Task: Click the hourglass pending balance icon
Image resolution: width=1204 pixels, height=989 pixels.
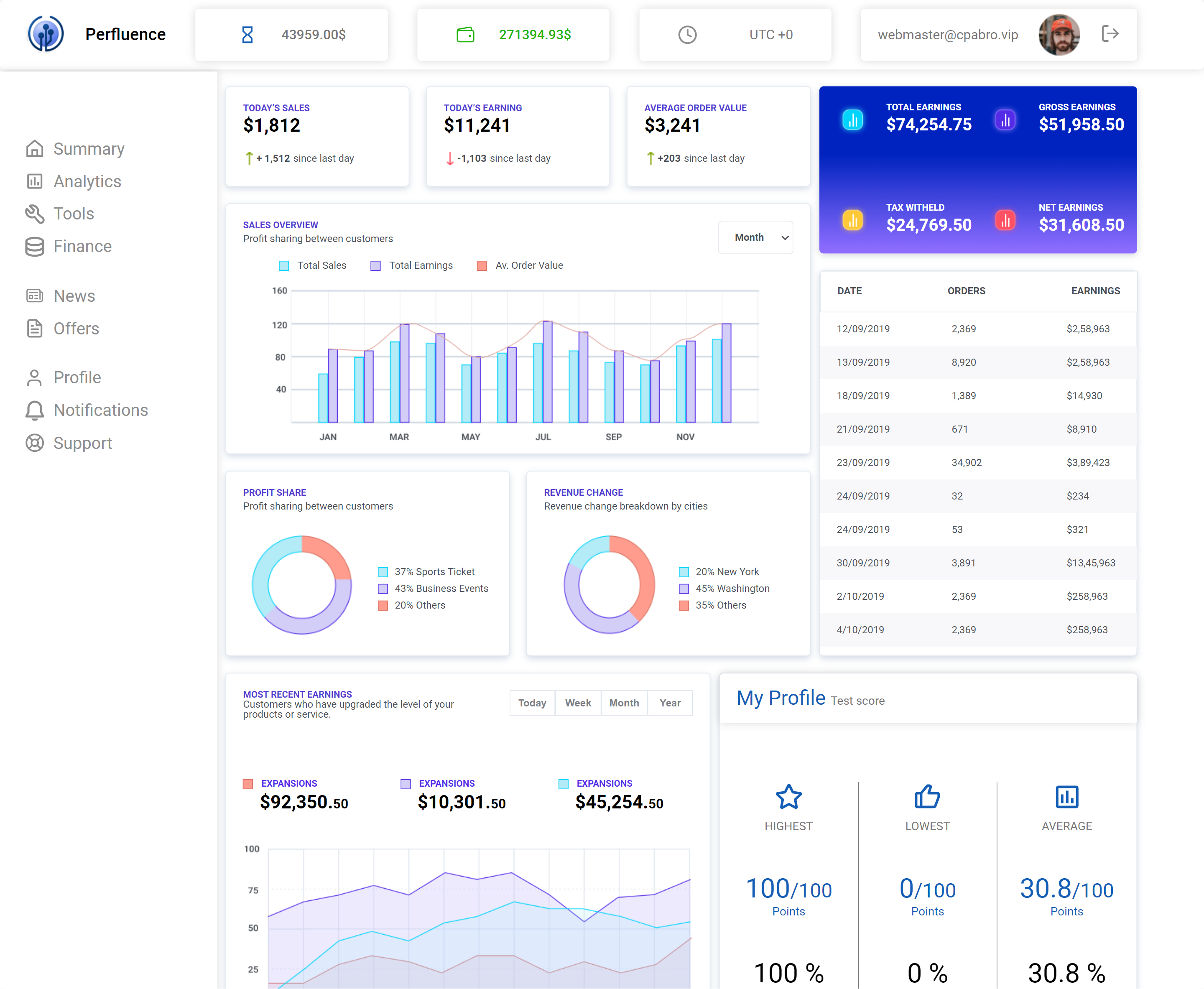Action: click(247, 35)
